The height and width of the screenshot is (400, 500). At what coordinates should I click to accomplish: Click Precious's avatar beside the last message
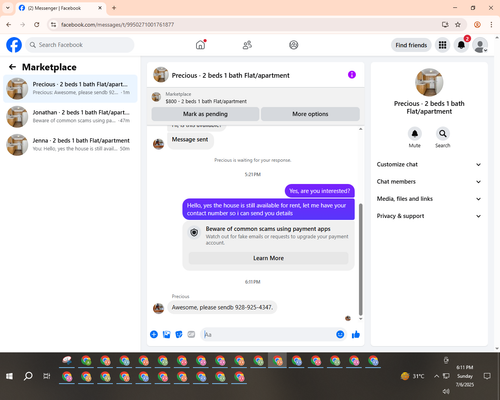point(158,308)
